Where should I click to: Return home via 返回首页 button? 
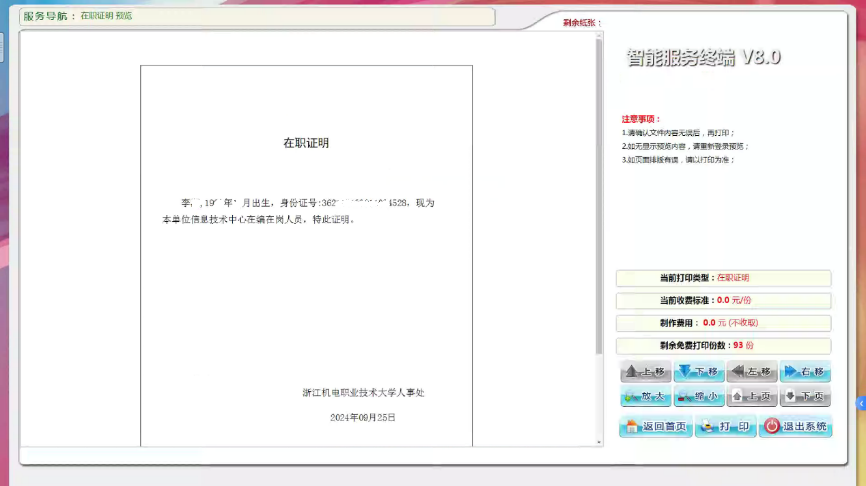(655, 427)
